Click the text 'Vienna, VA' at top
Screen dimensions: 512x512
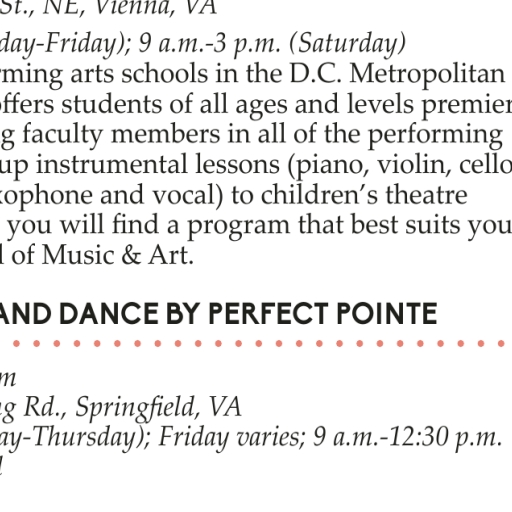156,8
